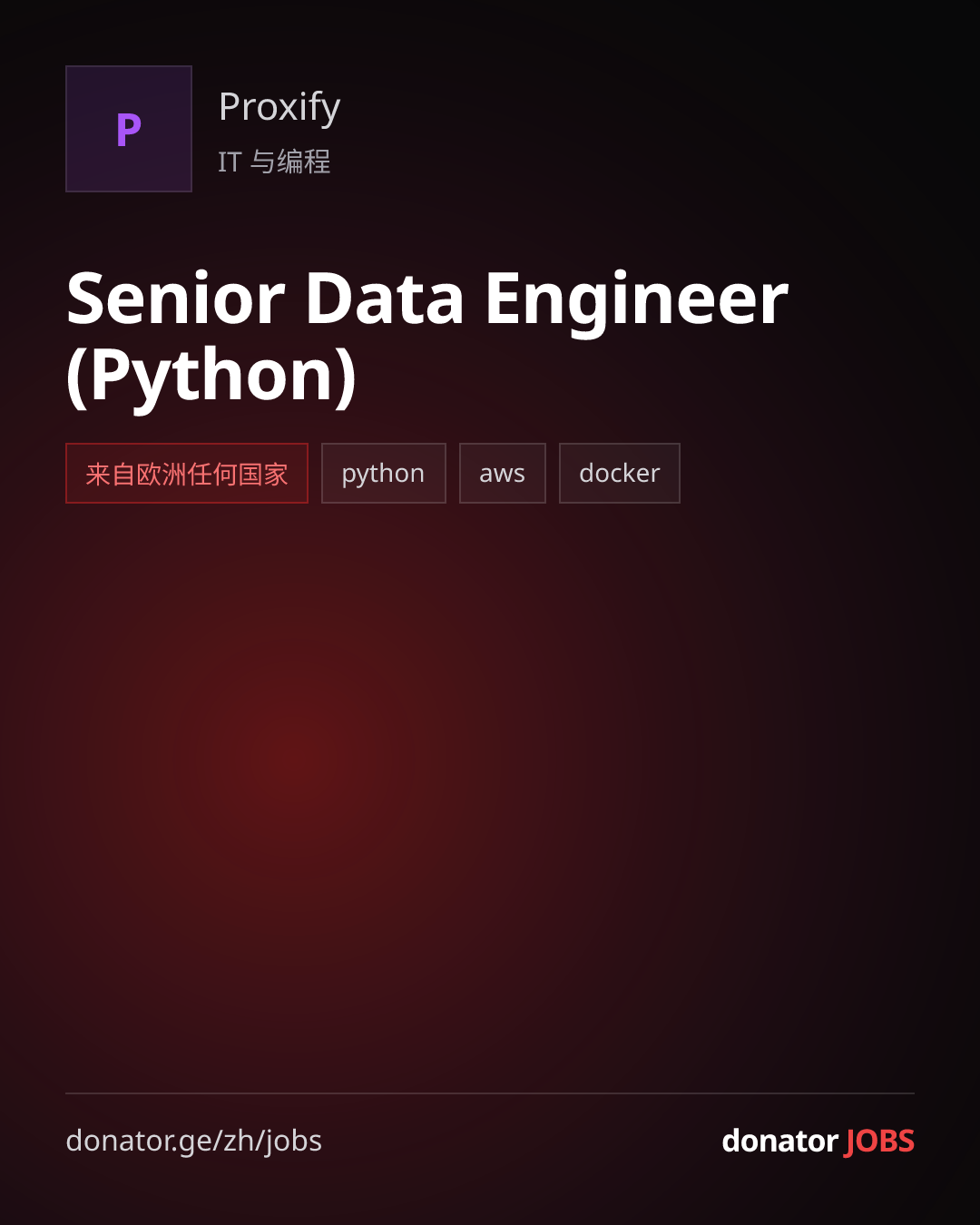
Task: Click the horizontal divider line above footer
Action: [490, 1093]
